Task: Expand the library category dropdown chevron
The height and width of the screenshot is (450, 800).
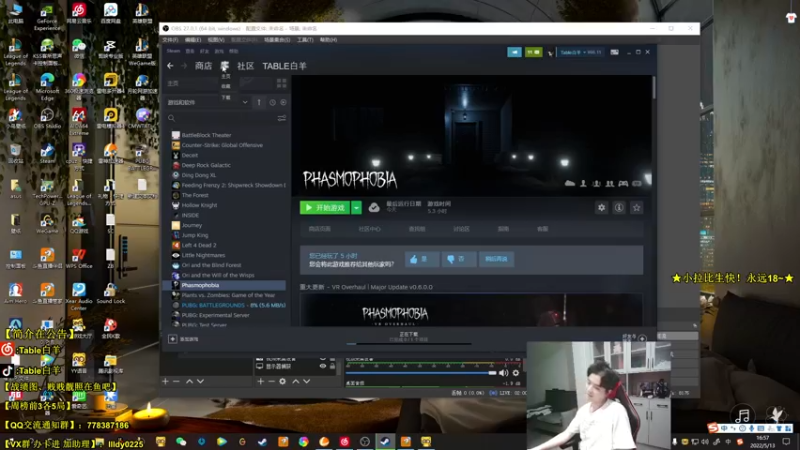Action: 245,103
